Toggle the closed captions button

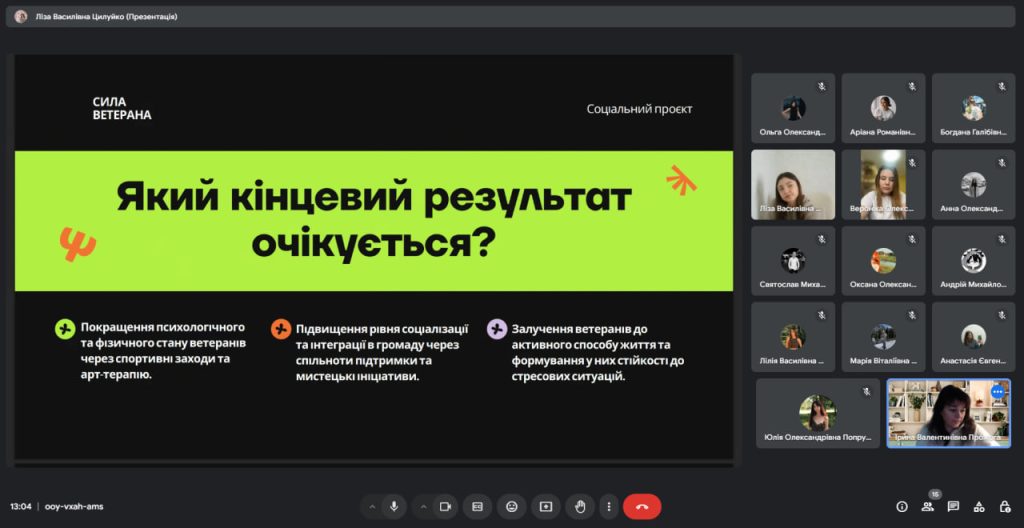tap(477, 507)
